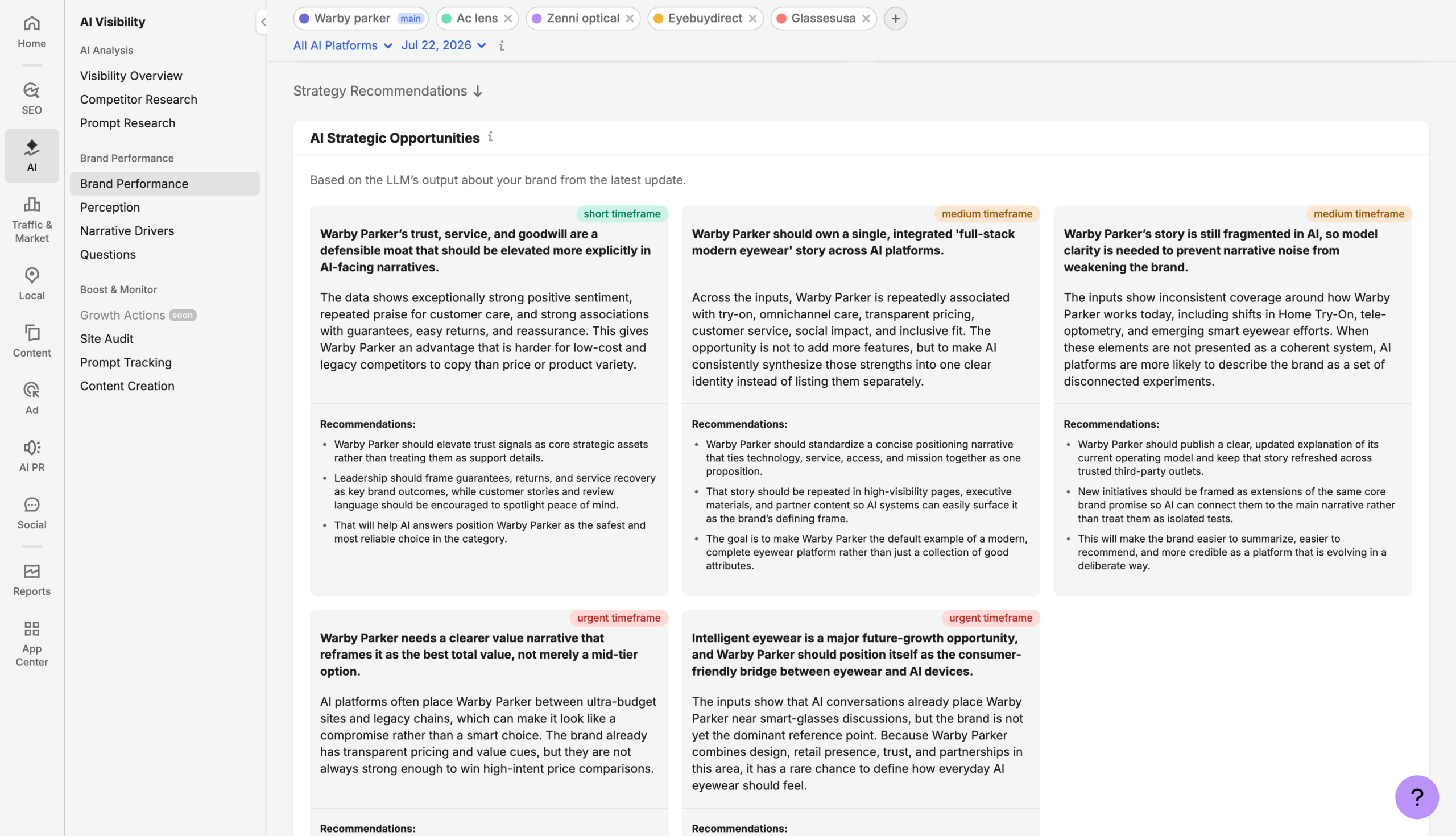The image size is (1456, 836).
Task: Click the short timeframe badge
Action: [622, 214]
